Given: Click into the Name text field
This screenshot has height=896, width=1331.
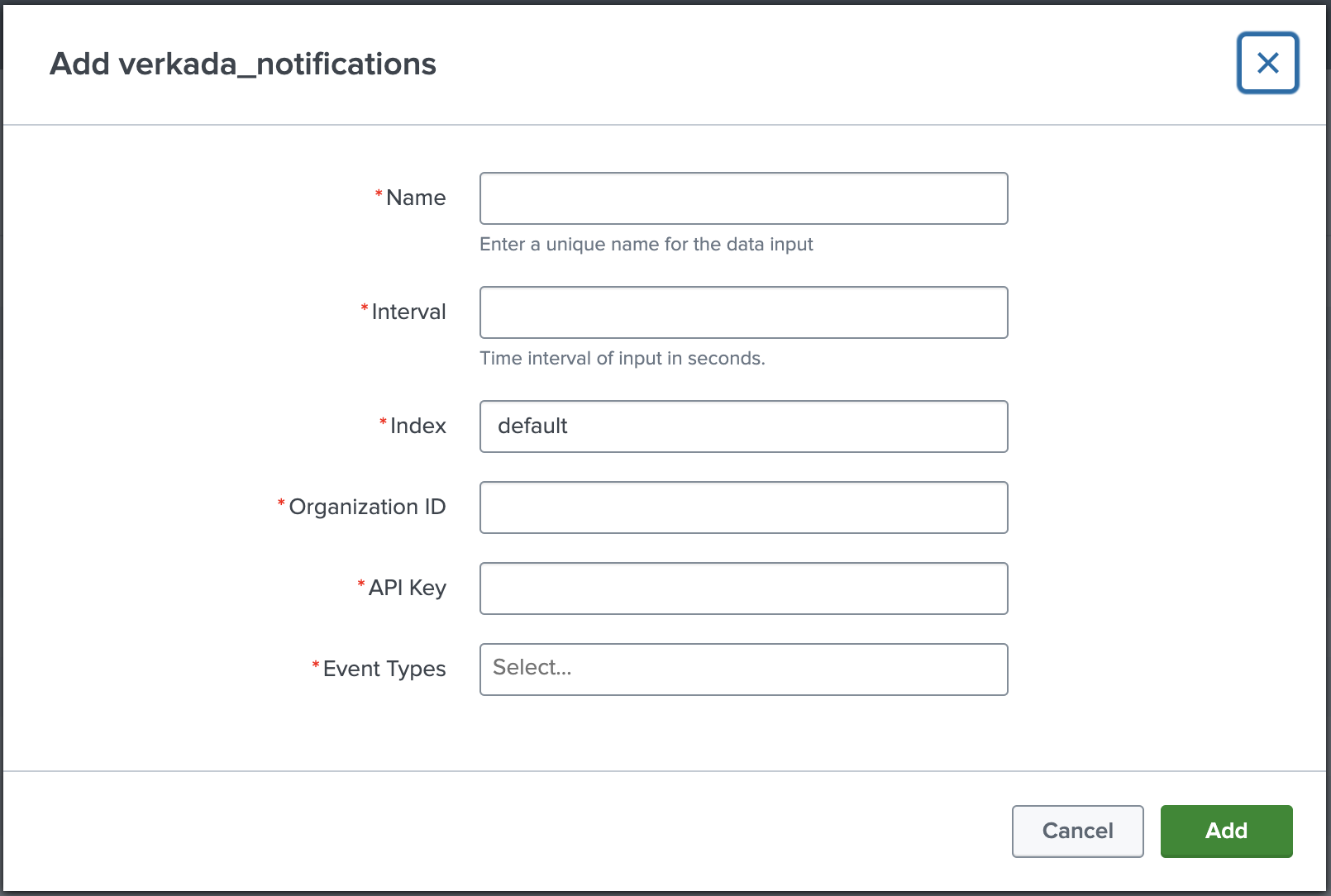Looking at the screenshot, I should pos(743,198).
